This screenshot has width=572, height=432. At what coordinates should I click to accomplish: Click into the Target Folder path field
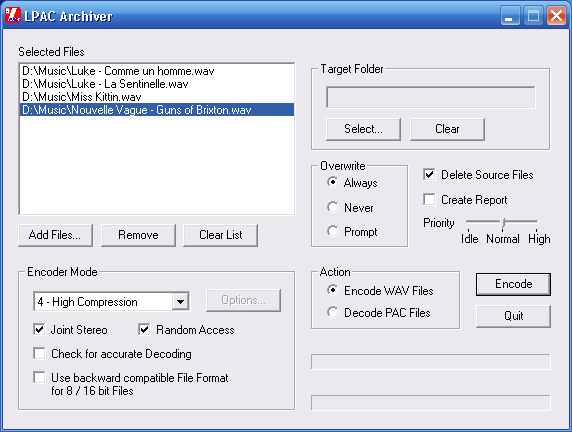tap(430, 97)
